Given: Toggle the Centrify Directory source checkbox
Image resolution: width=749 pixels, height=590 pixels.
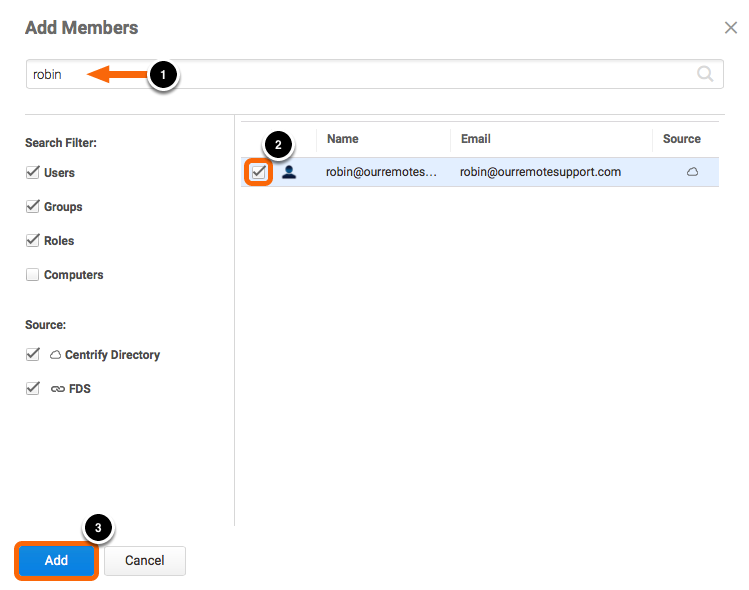Looking at the screenshot, I should [32, 354].
